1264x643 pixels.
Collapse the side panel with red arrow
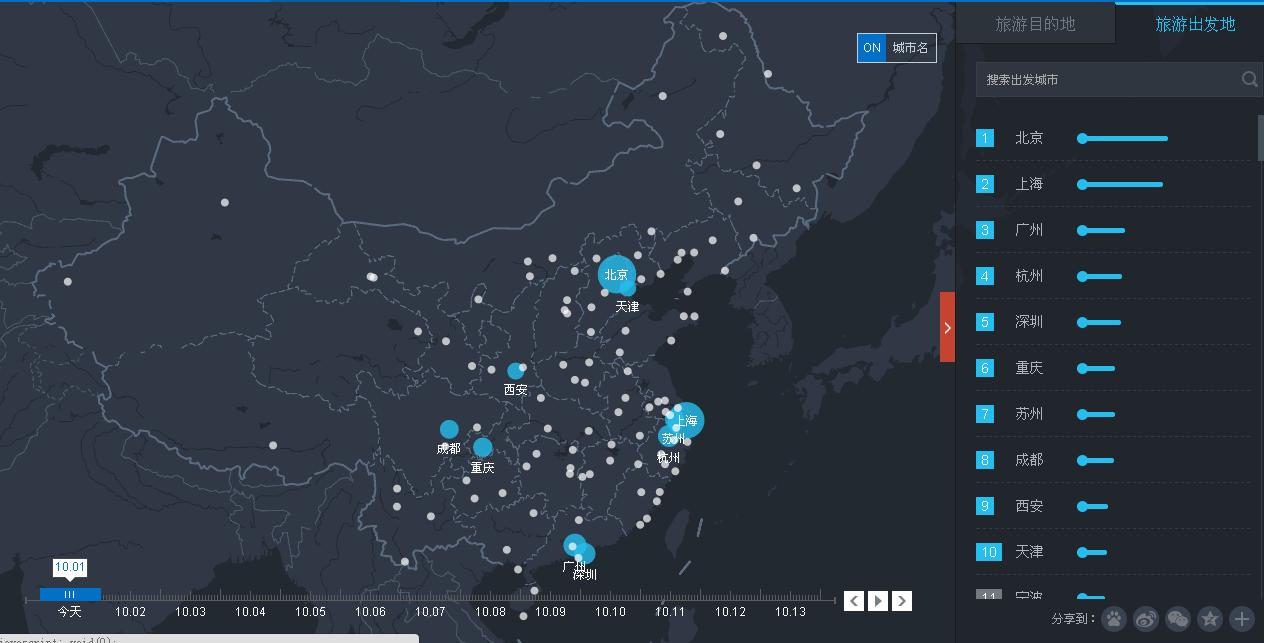coord(947,327)
